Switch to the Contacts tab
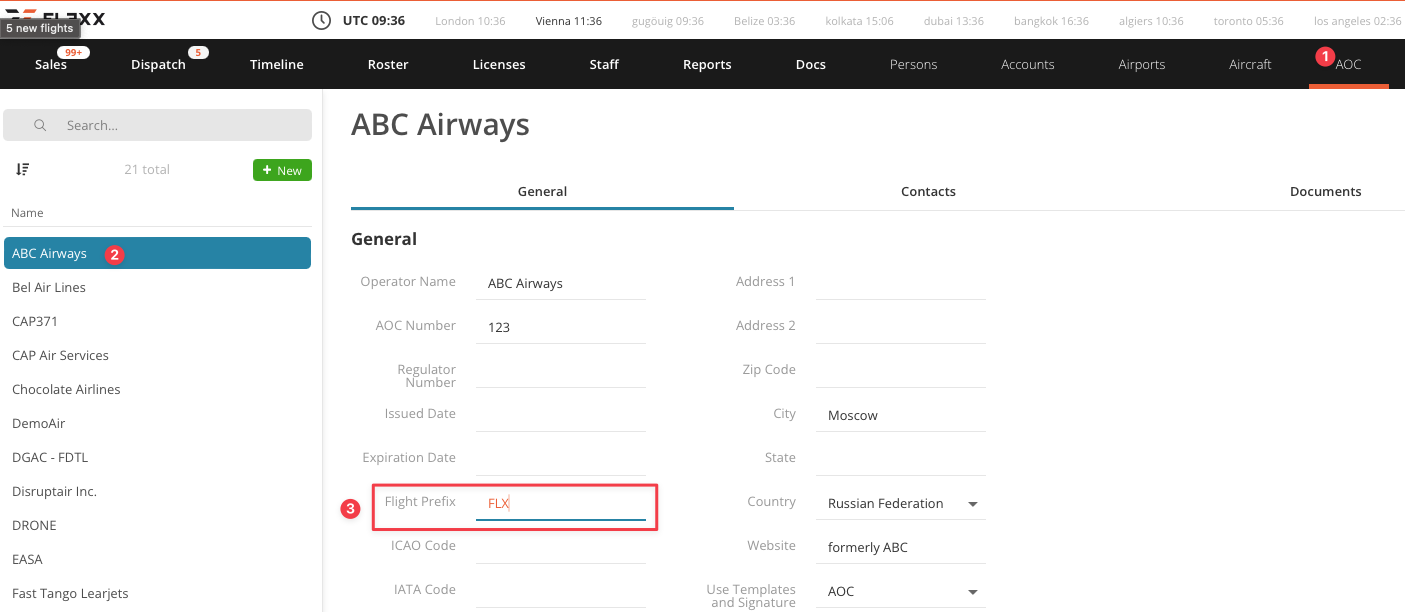This screenshot has height=612, width=1405. [928, 191]
